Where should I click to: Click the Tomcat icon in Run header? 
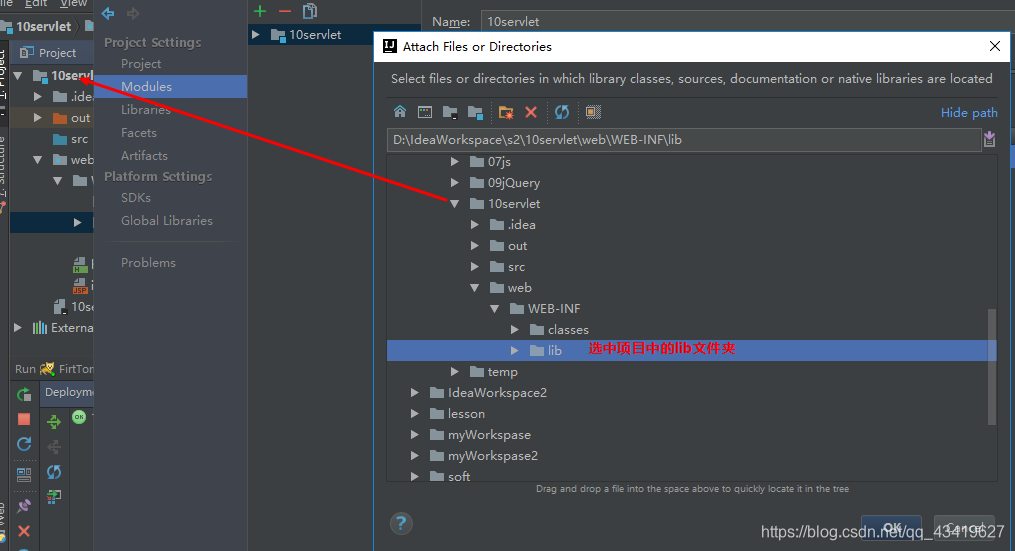click(47, 368)
